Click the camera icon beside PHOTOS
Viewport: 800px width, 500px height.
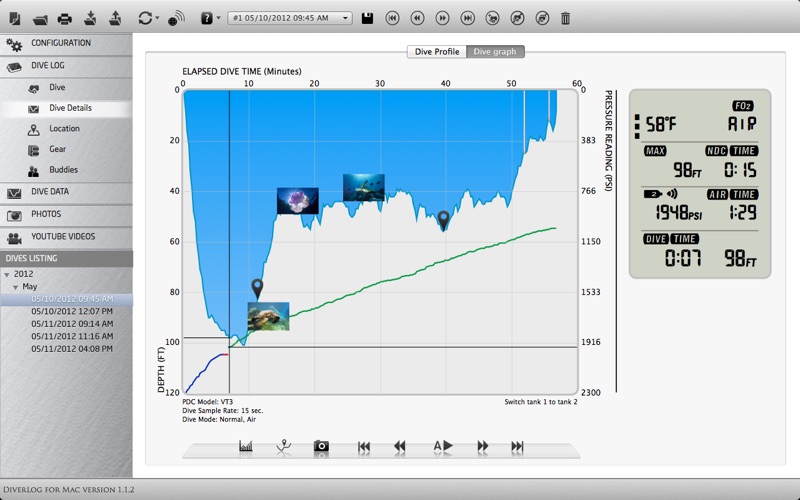(x=14, y=216)
